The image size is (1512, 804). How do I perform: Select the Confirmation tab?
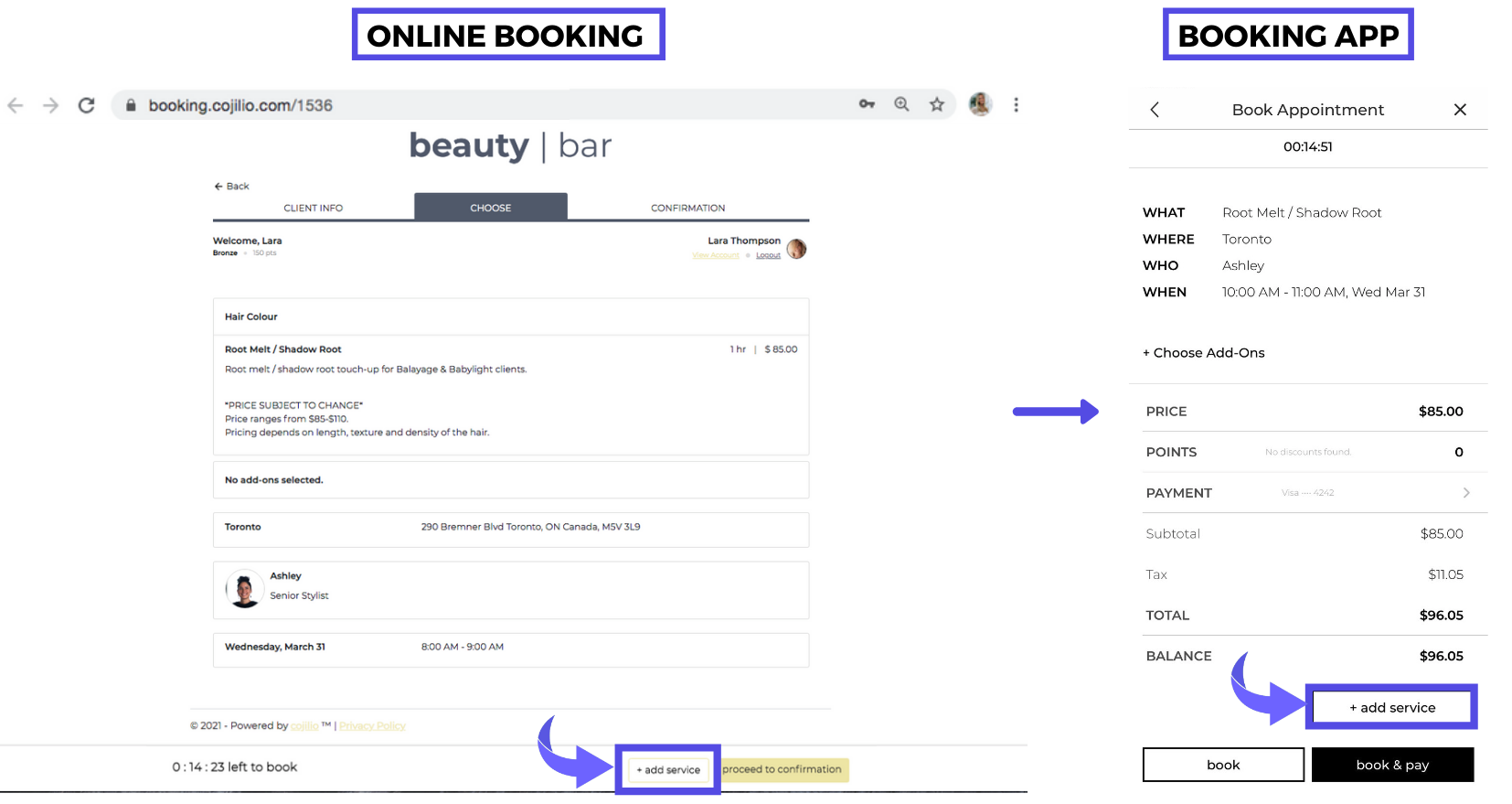point(687,208)
